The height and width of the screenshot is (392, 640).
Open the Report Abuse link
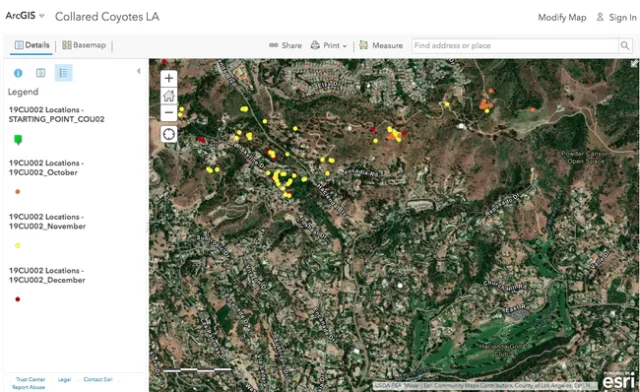(29, 387)
